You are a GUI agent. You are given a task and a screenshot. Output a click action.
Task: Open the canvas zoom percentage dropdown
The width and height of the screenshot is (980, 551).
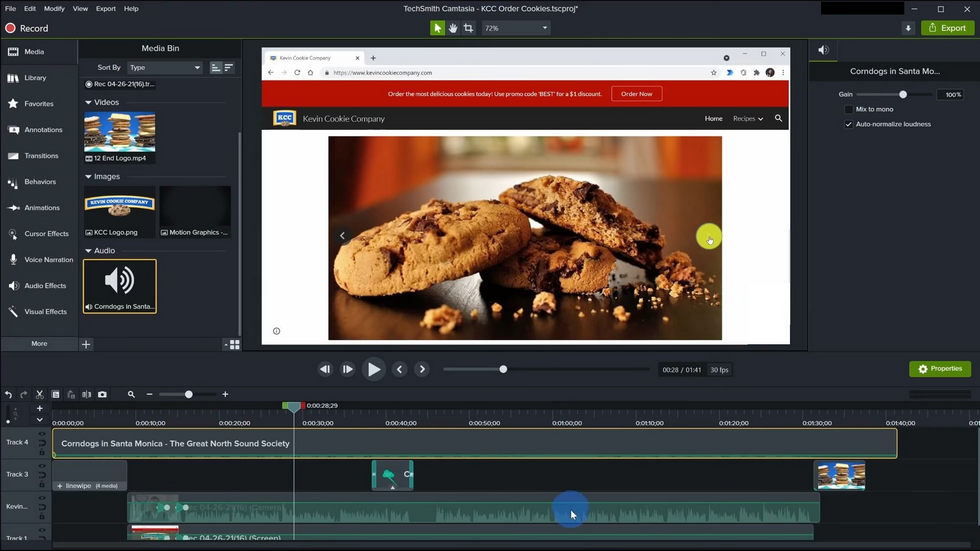516,28
